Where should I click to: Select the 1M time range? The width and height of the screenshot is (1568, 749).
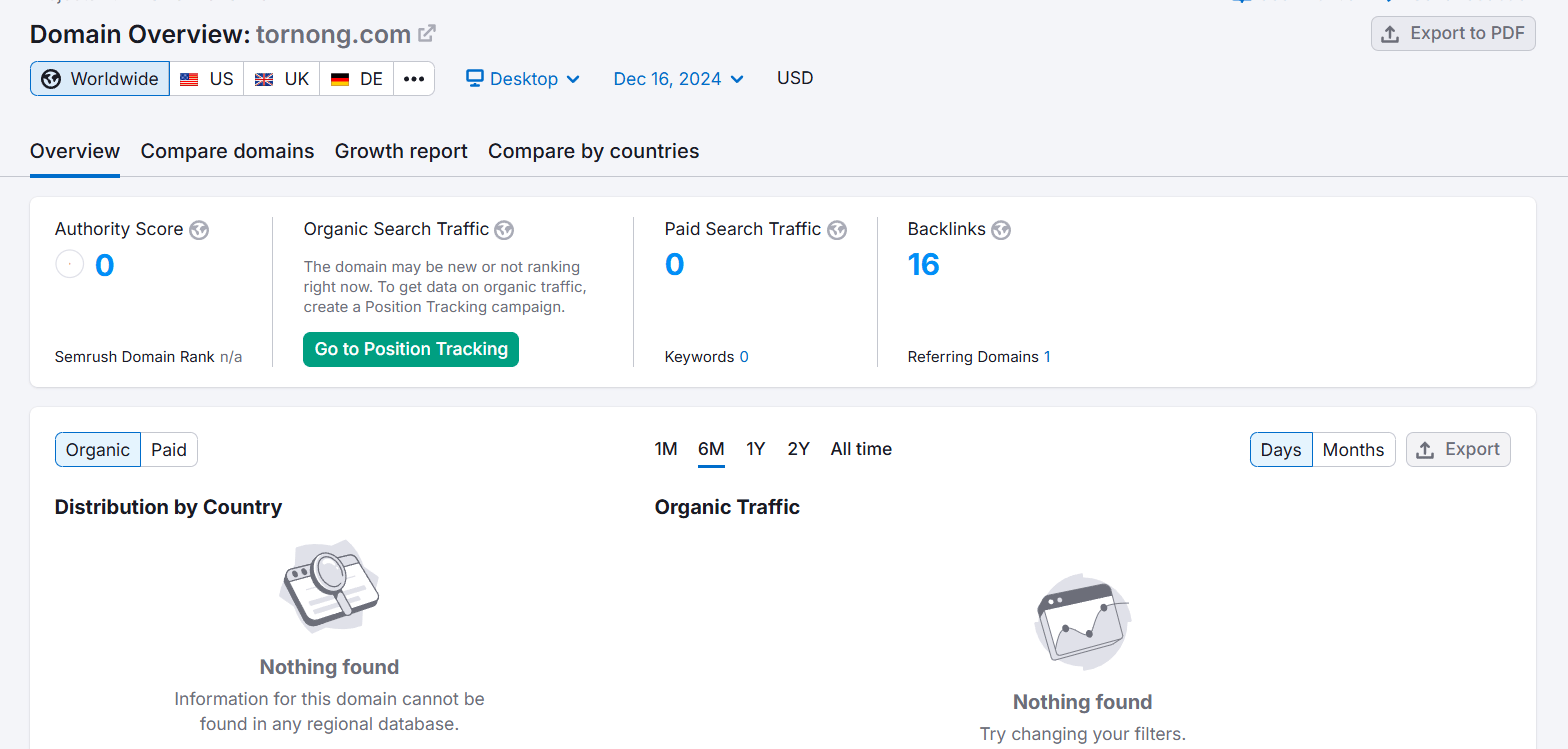coord(666,449)
